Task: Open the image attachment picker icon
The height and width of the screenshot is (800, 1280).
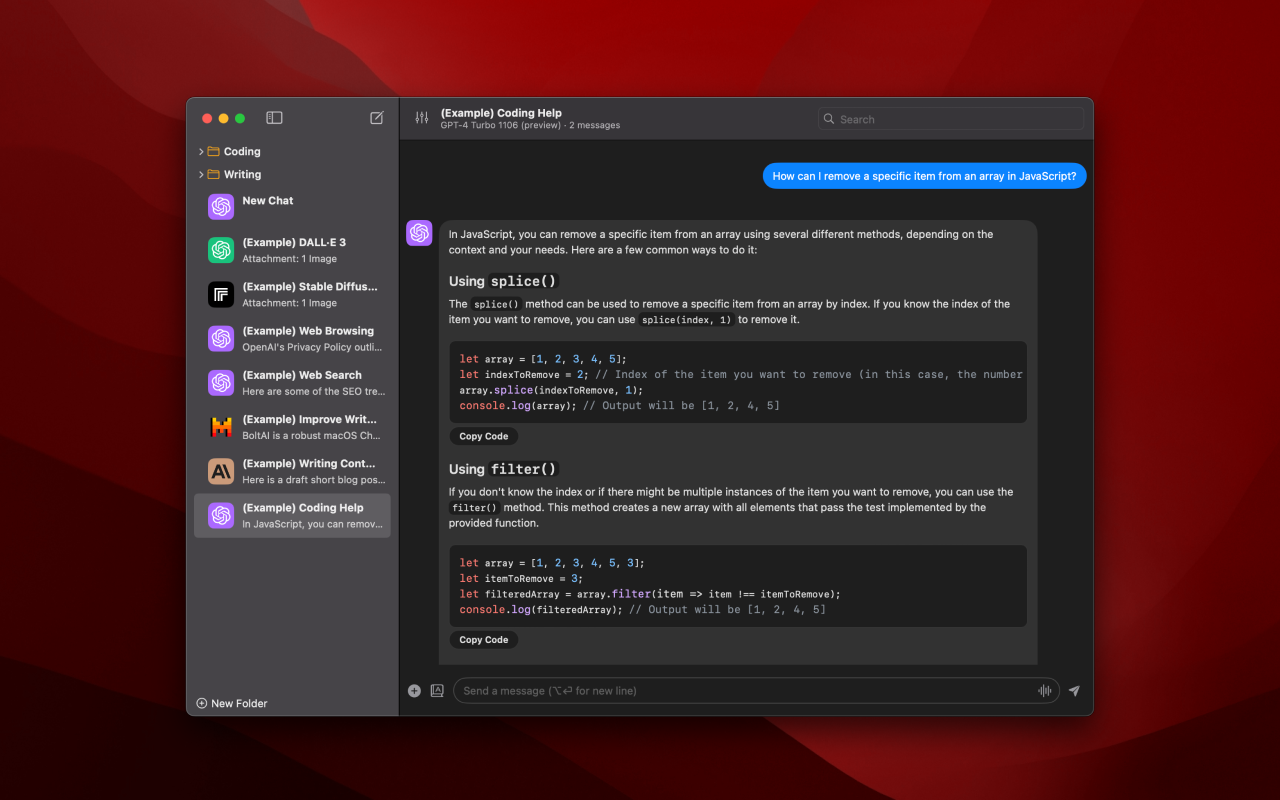Action: pos(437,690)
